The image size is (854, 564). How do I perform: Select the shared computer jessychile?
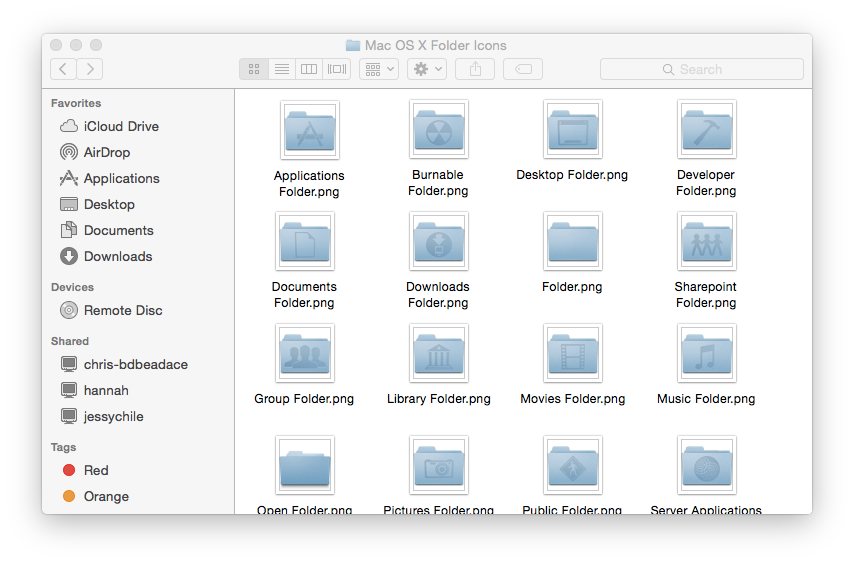[102, 416]
